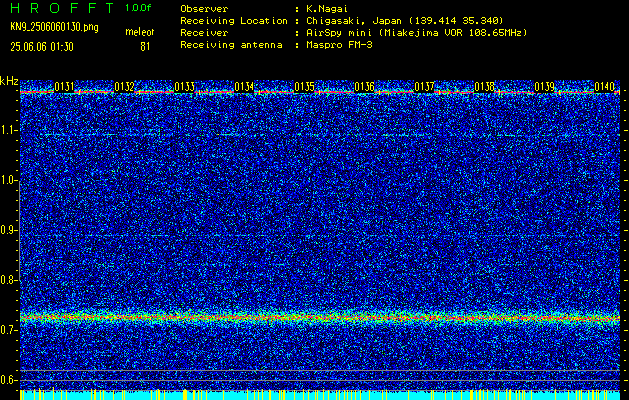This screenshot has height=400, width=629.
Task: Click the 0140 time marker
Action: 604,87
